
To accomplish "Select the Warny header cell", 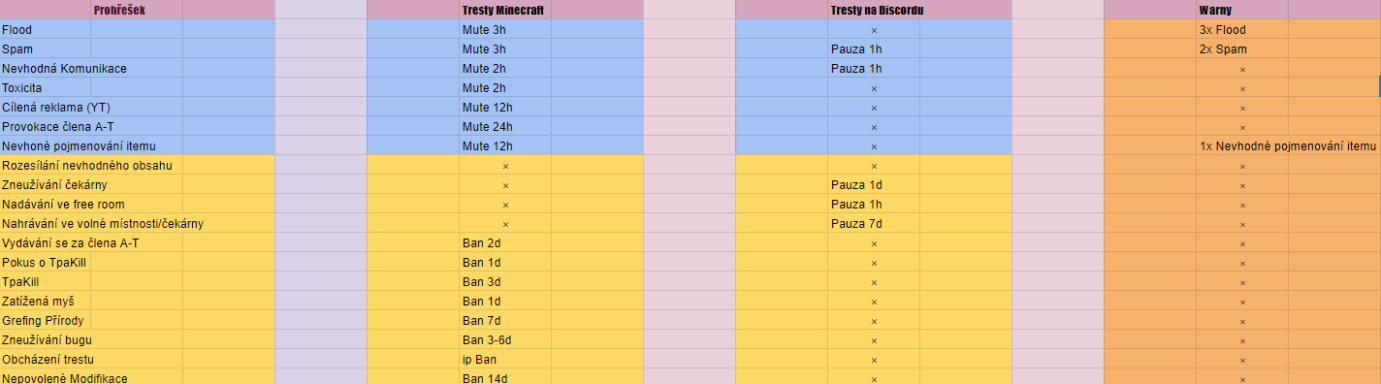I will (x=1242, y=10).
